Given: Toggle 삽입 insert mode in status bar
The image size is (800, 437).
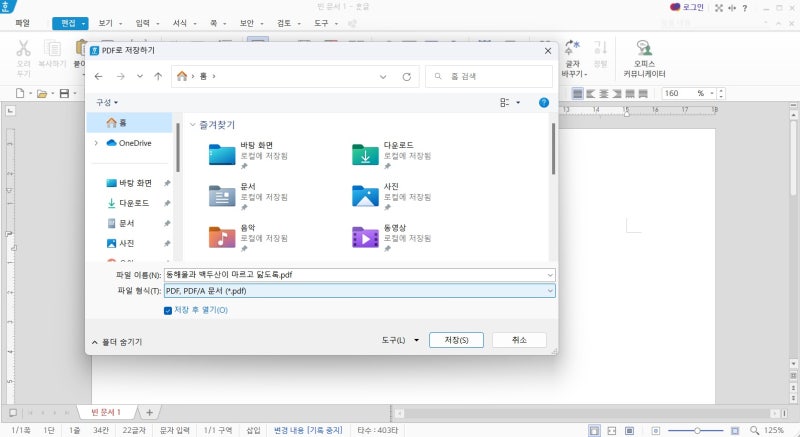Looking at the screenshot, I should 254,430.
